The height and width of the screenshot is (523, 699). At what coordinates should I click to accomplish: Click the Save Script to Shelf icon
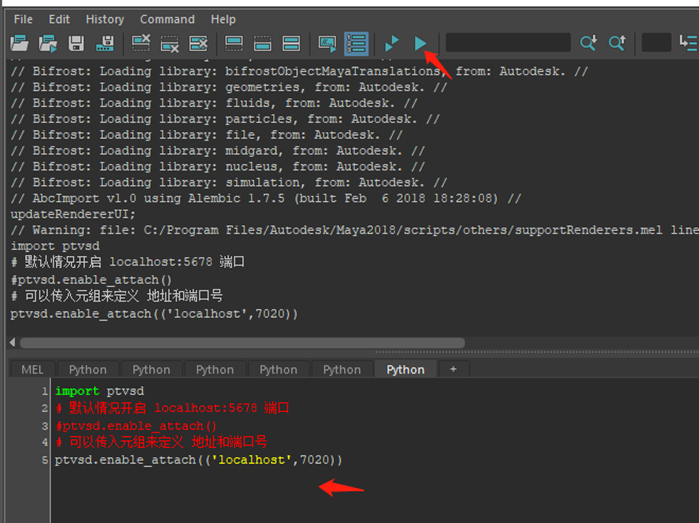(105, 43)
